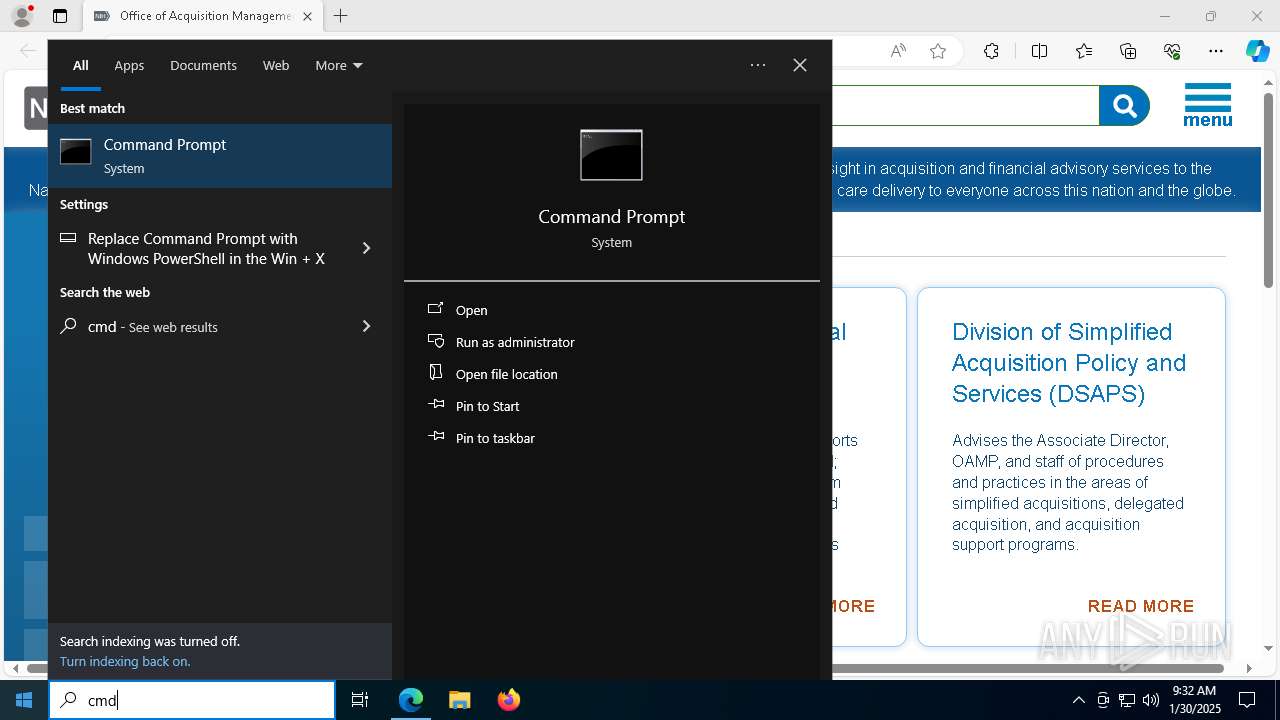This screenshot has height=720, width=1280.
Task: Open the Windows Start button
Action: tap(24, 700)
